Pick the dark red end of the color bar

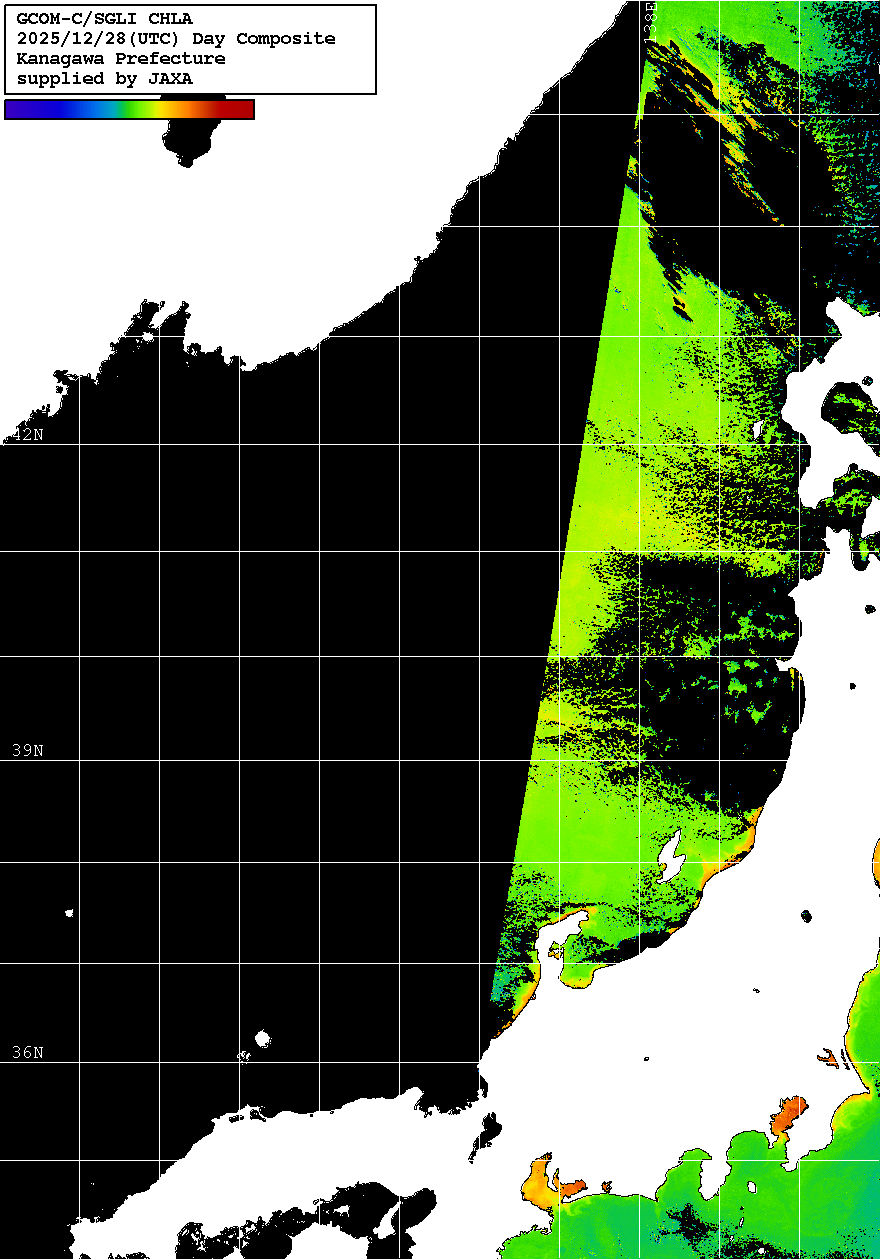point(240,109)
